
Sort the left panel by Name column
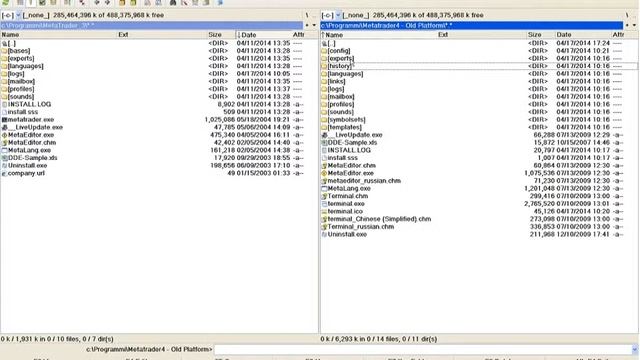[x=59, y=35]
